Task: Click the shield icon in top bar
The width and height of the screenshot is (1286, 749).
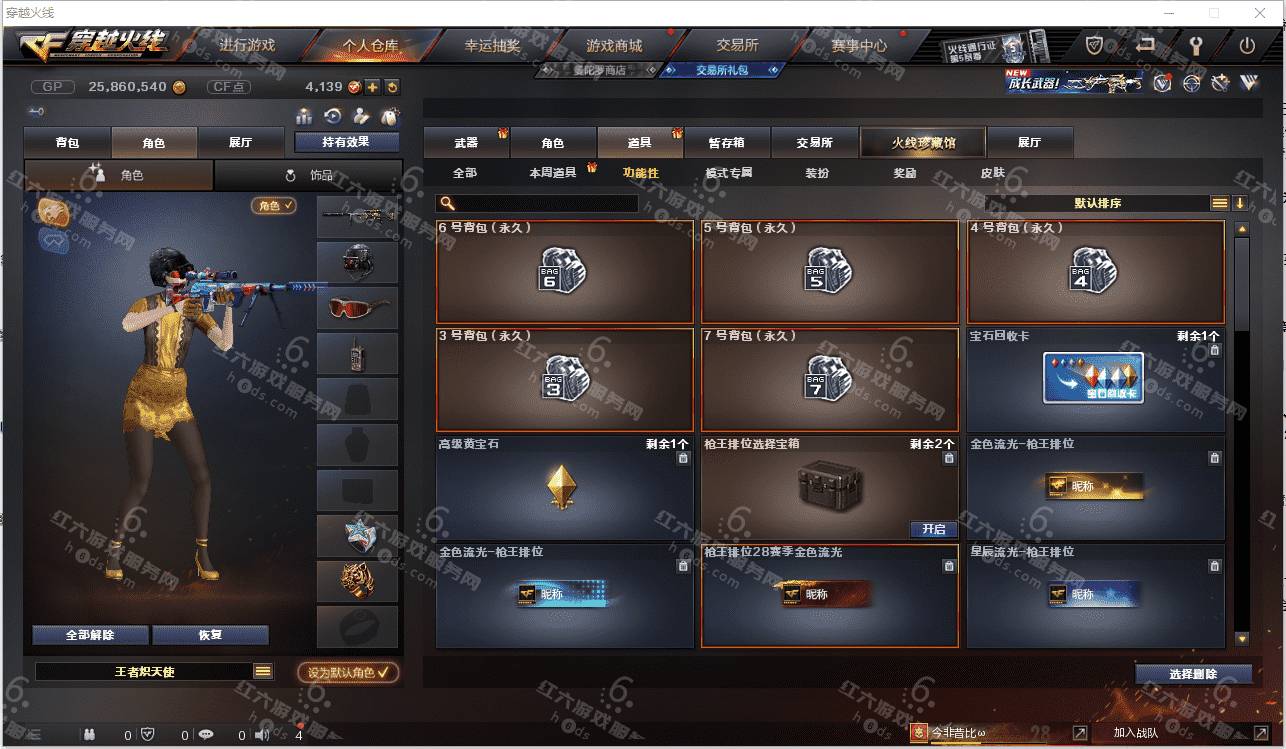Action: pos(1095,45)
